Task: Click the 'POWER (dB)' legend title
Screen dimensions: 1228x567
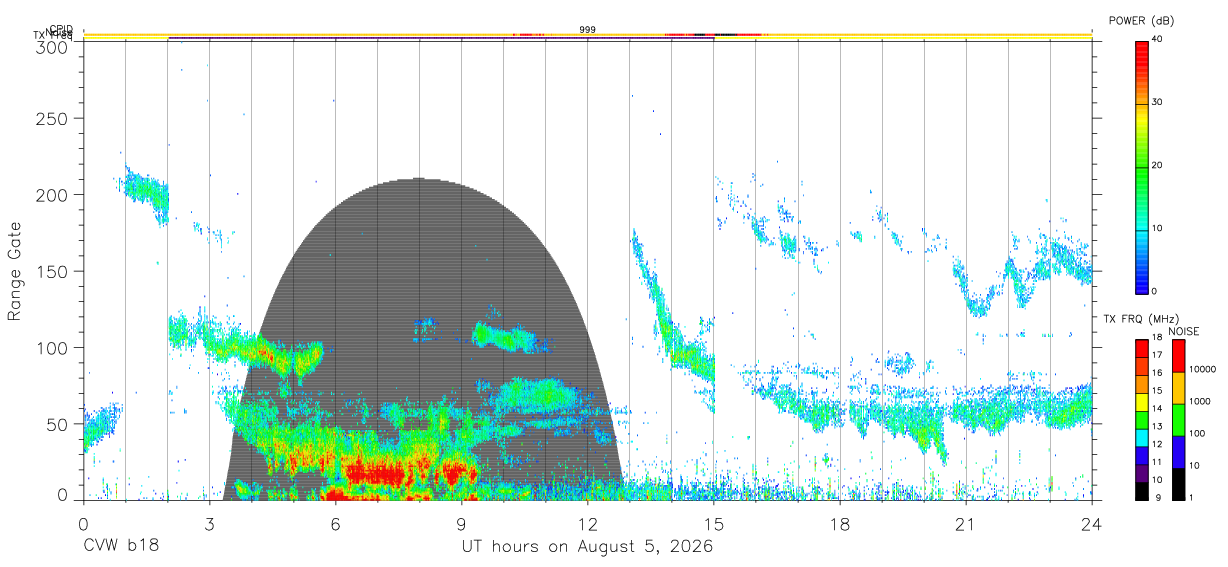Action: (x=1143, y=20)
